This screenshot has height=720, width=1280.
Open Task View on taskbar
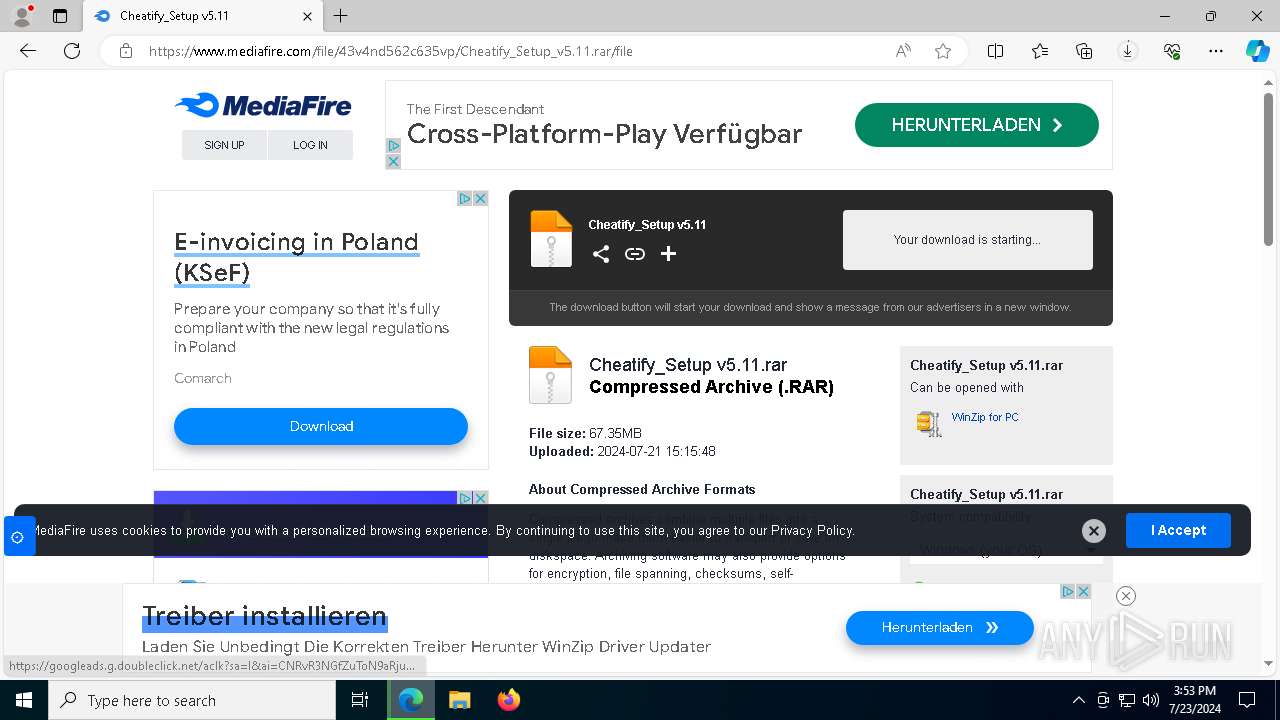pyautogui.click(x=360, y=700)
